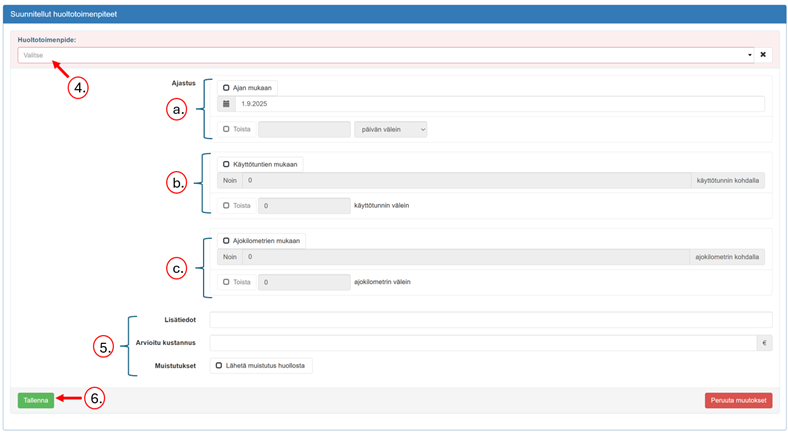The height and width of the screenshot is (433, 788).
Task: Open the Huoltotoimenpide Valitse dropdown
Action: coord(385,55)
